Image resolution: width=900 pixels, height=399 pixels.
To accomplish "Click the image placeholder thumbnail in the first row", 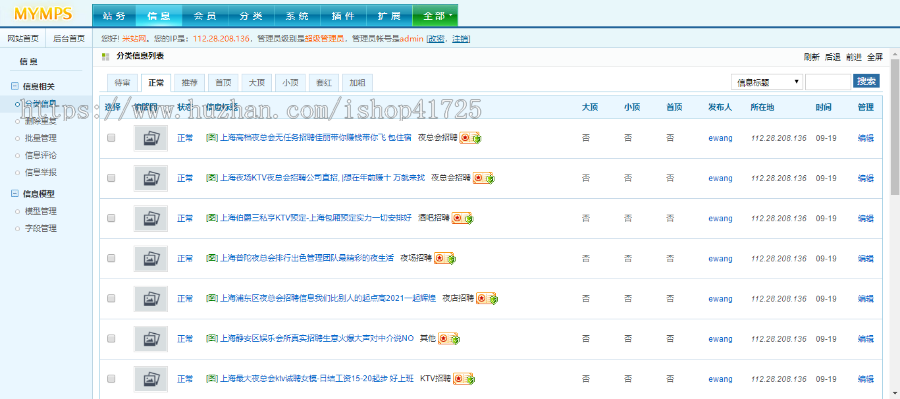I will tap(151, 138).
